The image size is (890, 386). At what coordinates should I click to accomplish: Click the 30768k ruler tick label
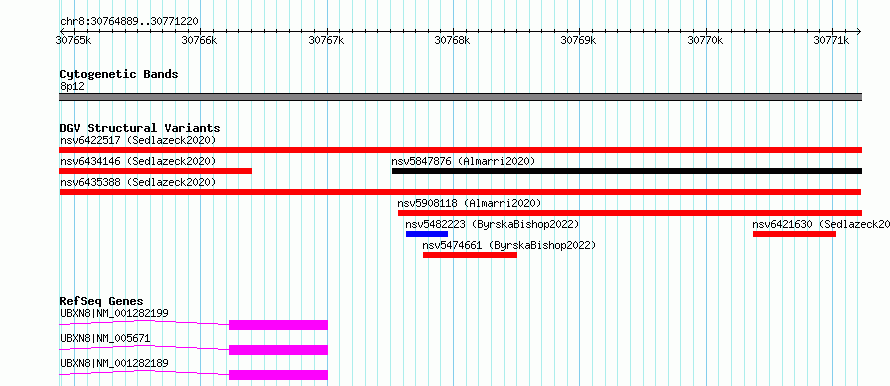coord(452,40)
